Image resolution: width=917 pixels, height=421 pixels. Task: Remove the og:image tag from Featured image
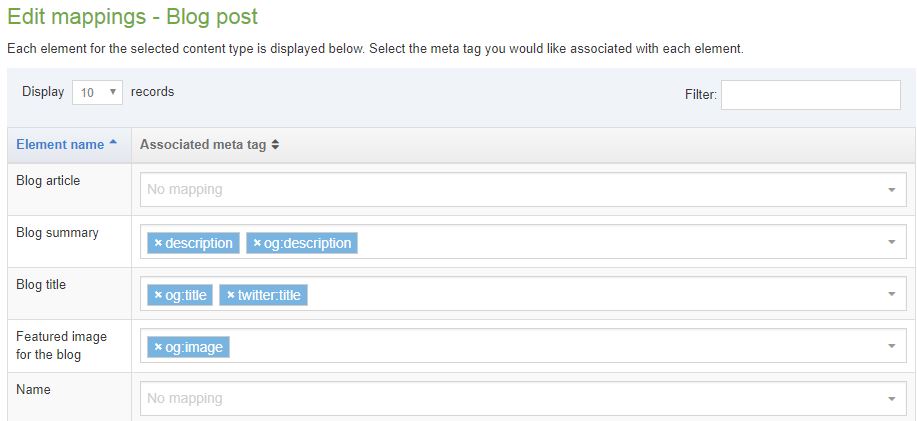coord(158,347)
